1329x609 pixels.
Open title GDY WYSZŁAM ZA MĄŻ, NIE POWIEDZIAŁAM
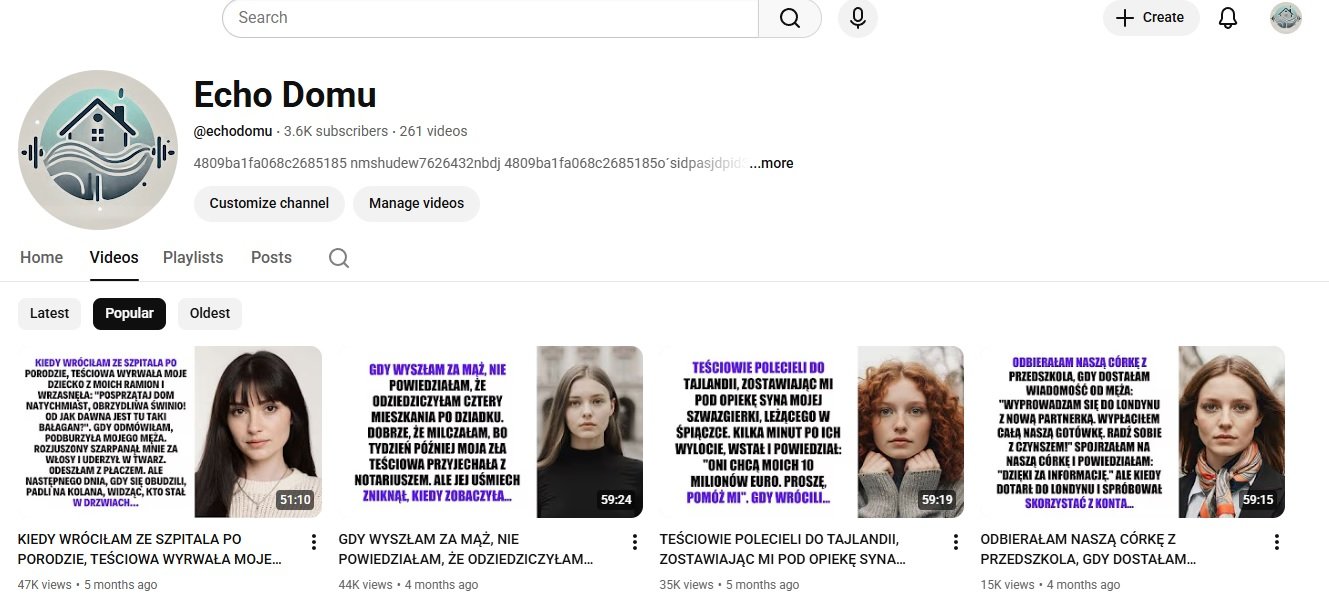click(x=466, y=549)
